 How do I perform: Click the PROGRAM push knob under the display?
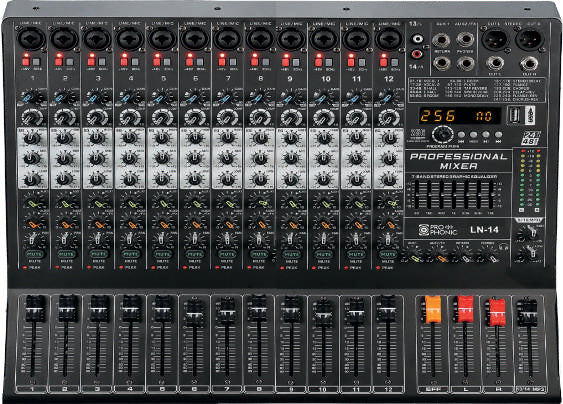point(442,135)
